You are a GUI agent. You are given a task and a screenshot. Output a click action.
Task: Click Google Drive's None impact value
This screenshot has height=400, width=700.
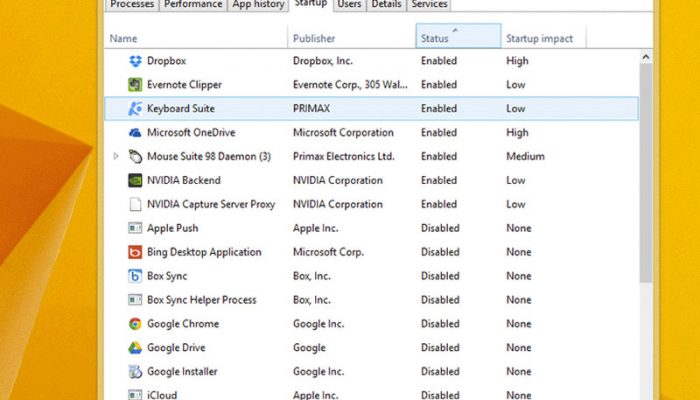(x=519, y=347)
